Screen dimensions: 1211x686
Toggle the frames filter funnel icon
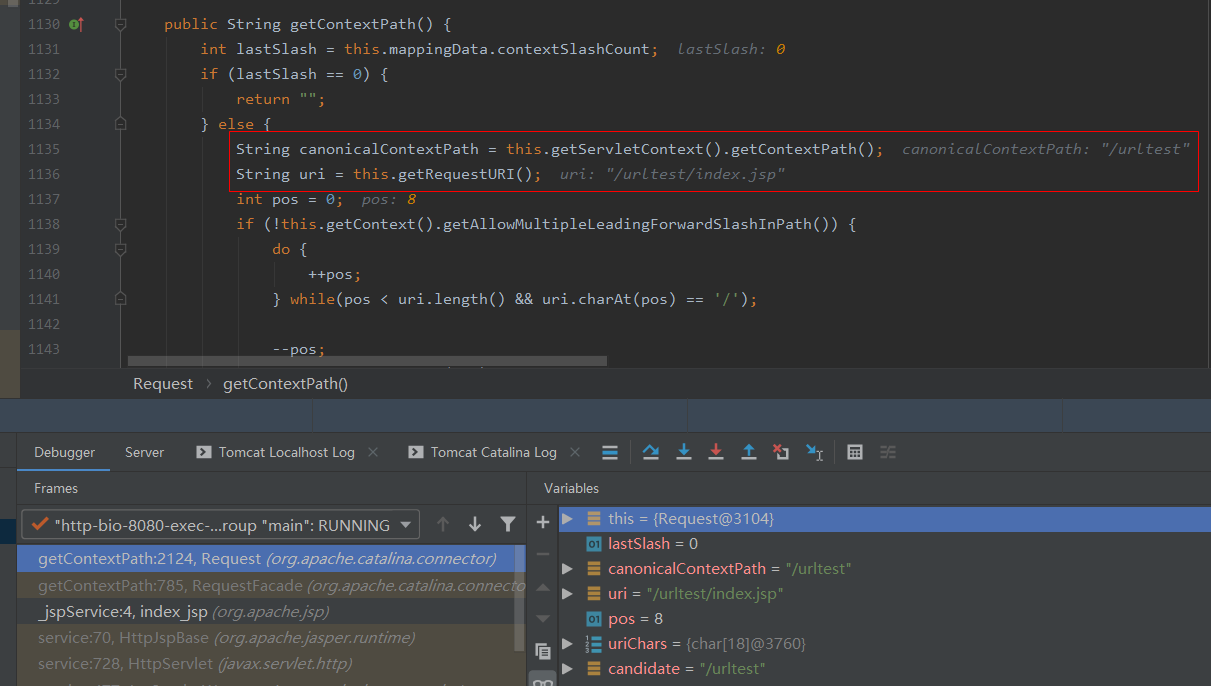508,524
